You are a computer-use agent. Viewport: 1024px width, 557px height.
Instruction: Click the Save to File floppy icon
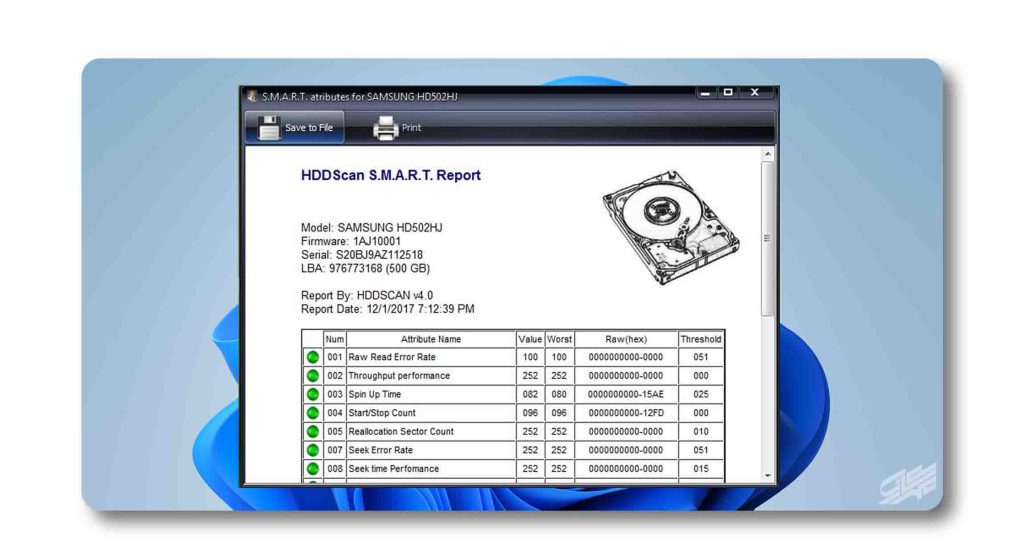268,128
